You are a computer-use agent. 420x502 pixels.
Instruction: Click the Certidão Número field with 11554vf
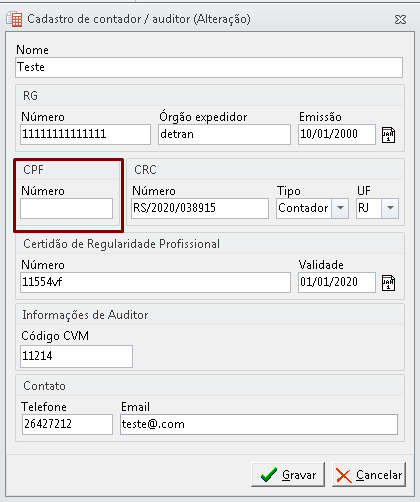155,283
